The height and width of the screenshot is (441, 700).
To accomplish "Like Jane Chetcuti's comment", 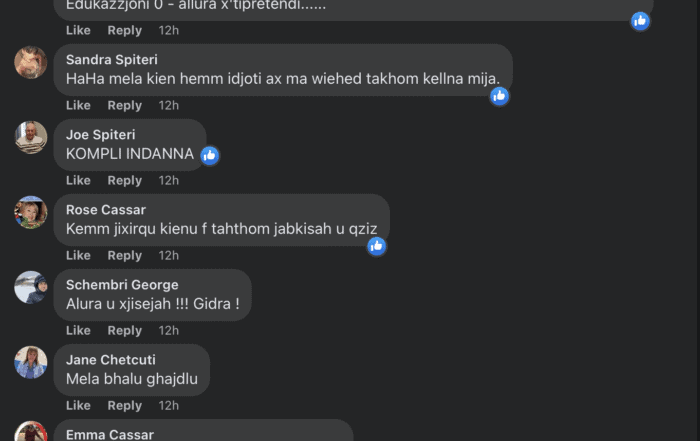I will point(78,405).
